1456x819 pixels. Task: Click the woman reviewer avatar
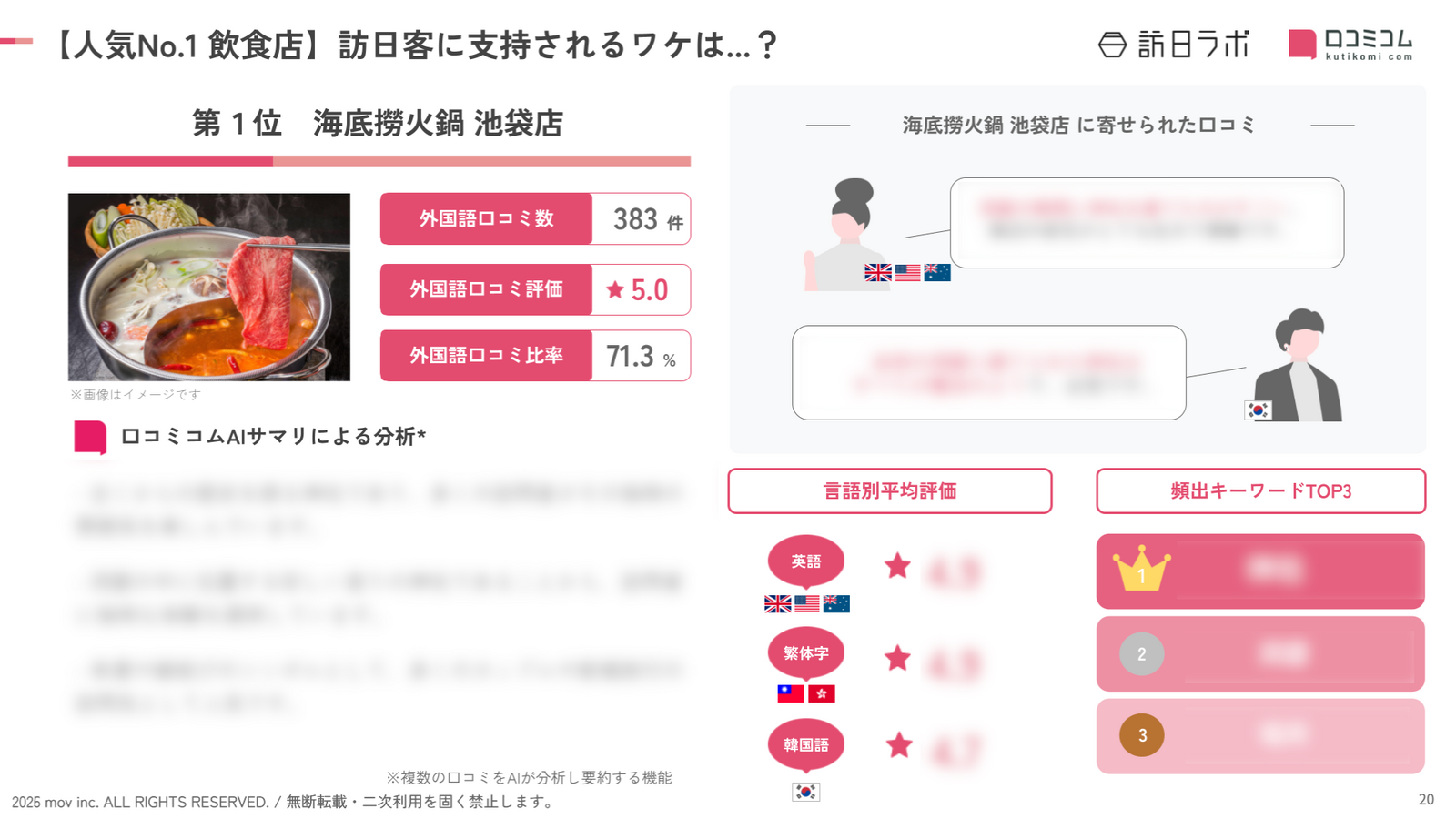(846, 235)
